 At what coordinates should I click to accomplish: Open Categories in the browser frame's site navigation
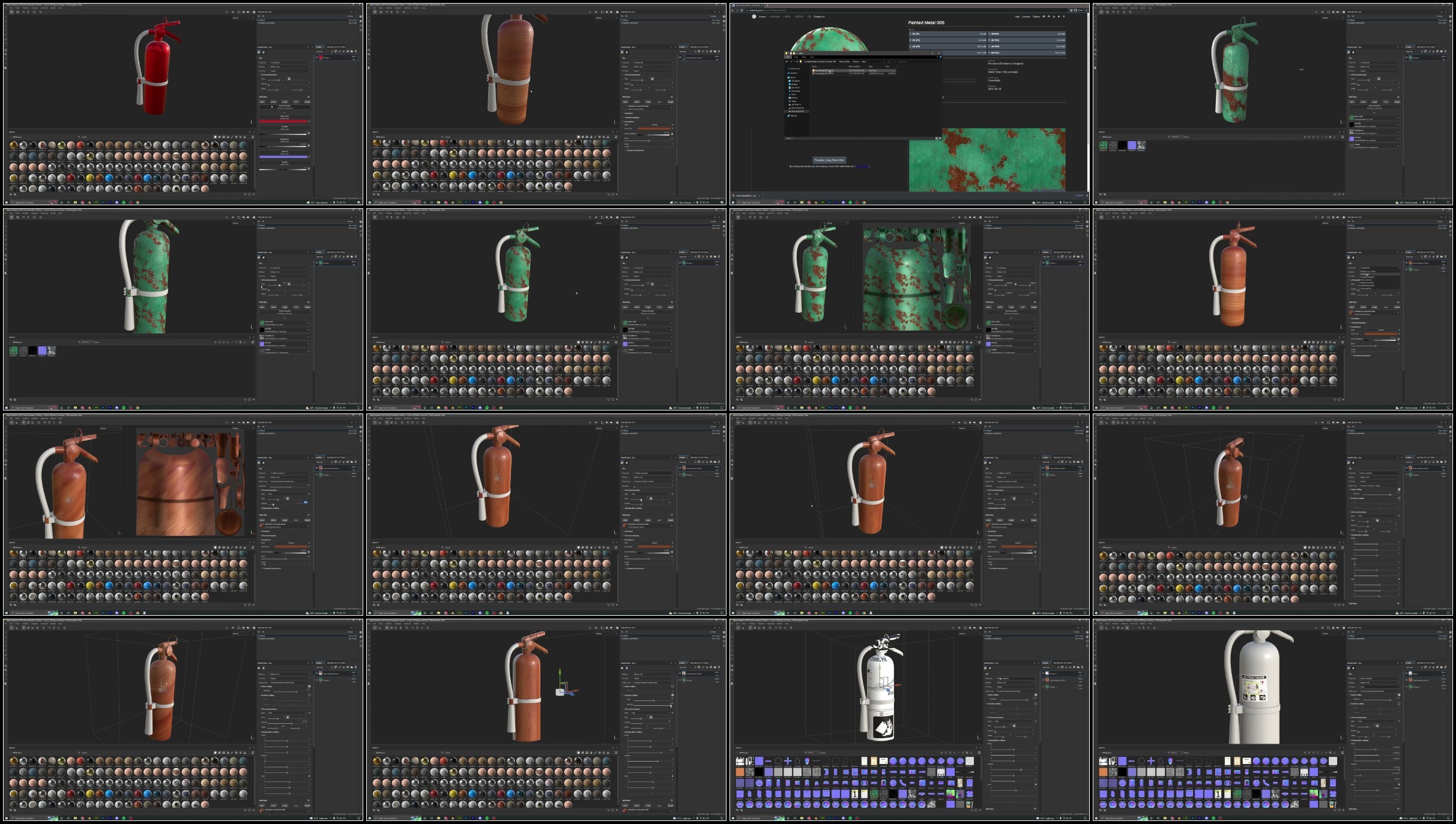[x=818, y=17]
